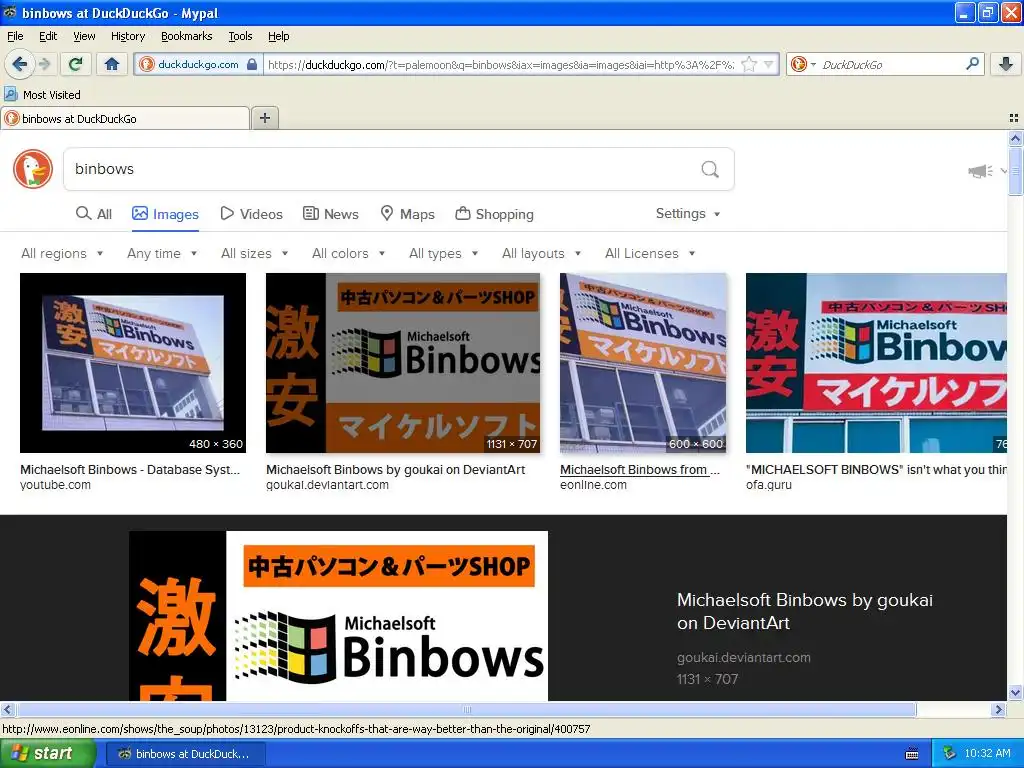Click goukai.deviantart.com in the detail panel
1024x768 pixels.
(x=744, y=658)
